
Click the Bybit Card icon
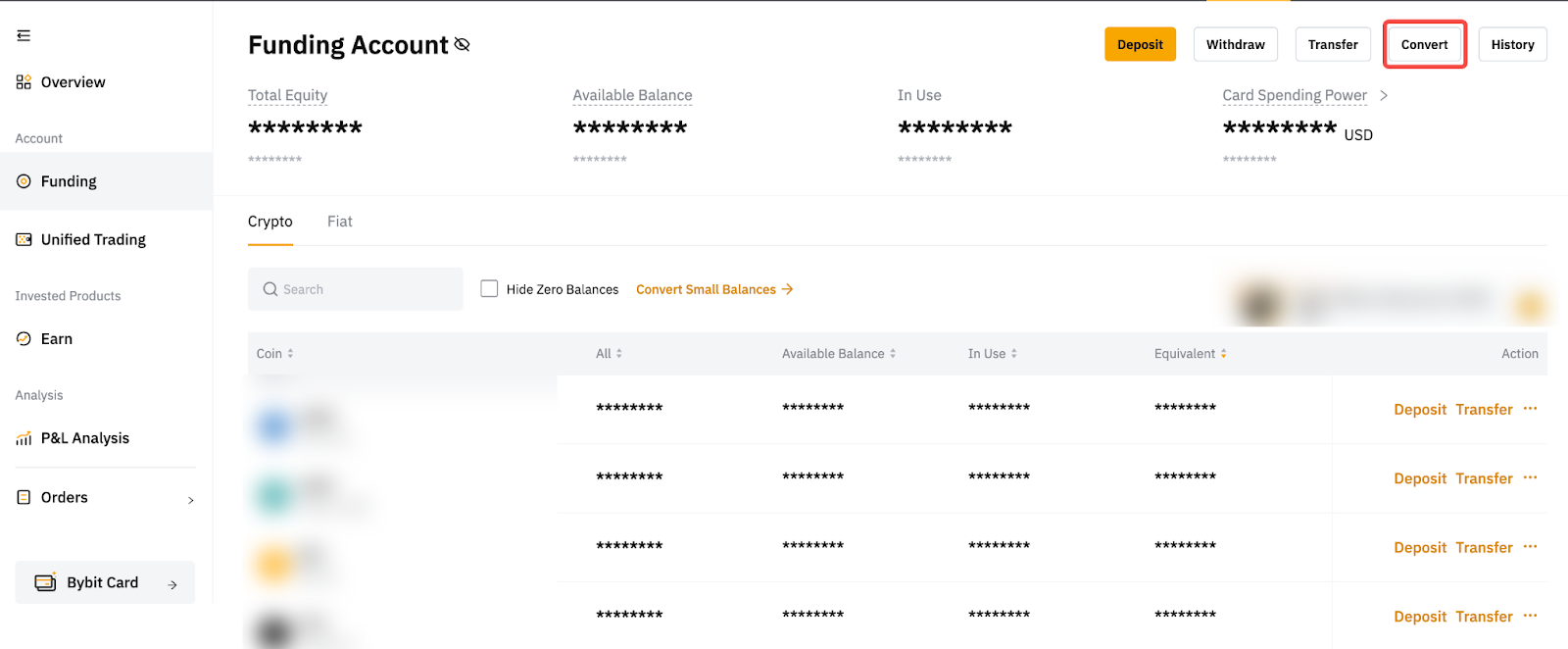coord(45,582)
